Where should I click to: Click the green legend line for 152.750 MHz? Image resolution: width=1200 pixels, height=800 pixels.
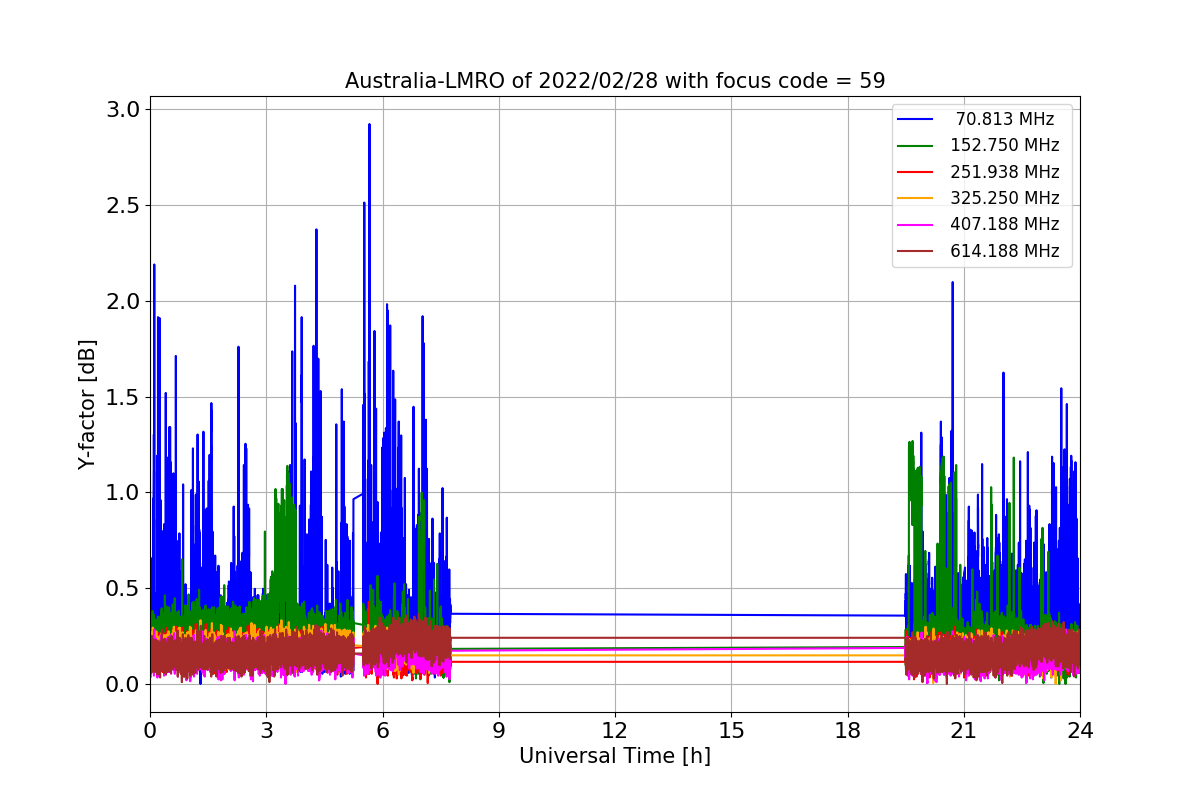pos(916,146)
